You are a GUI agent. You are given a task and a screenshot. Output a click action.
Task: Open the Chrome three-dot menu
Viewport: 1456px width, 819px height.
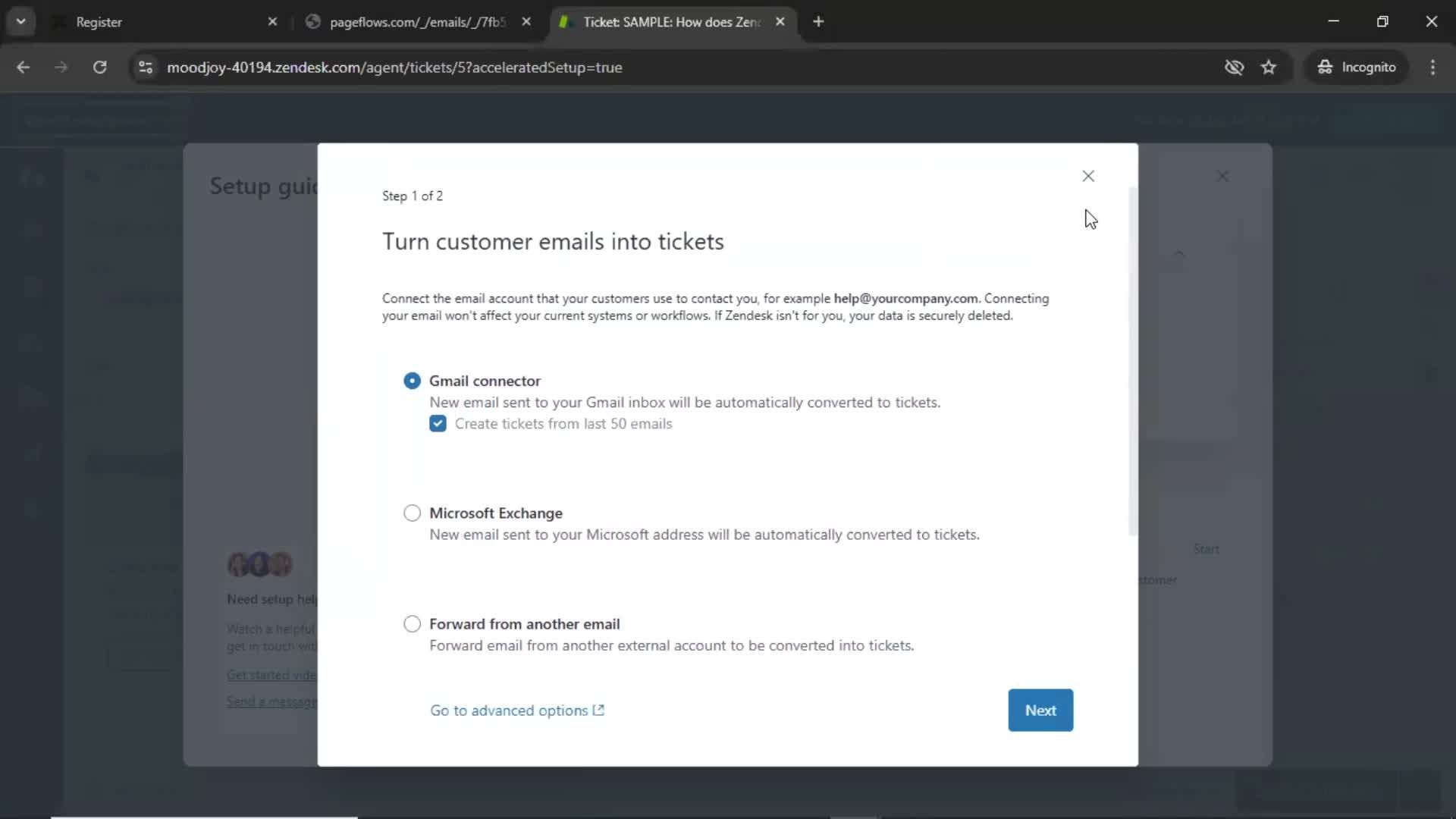[x=1432, y=67]
